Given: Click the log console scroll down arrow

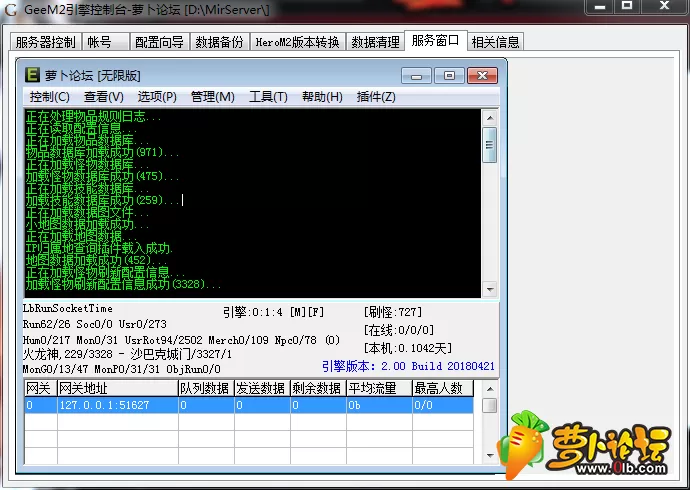Looking at the screenshot, I should (490, 289).
